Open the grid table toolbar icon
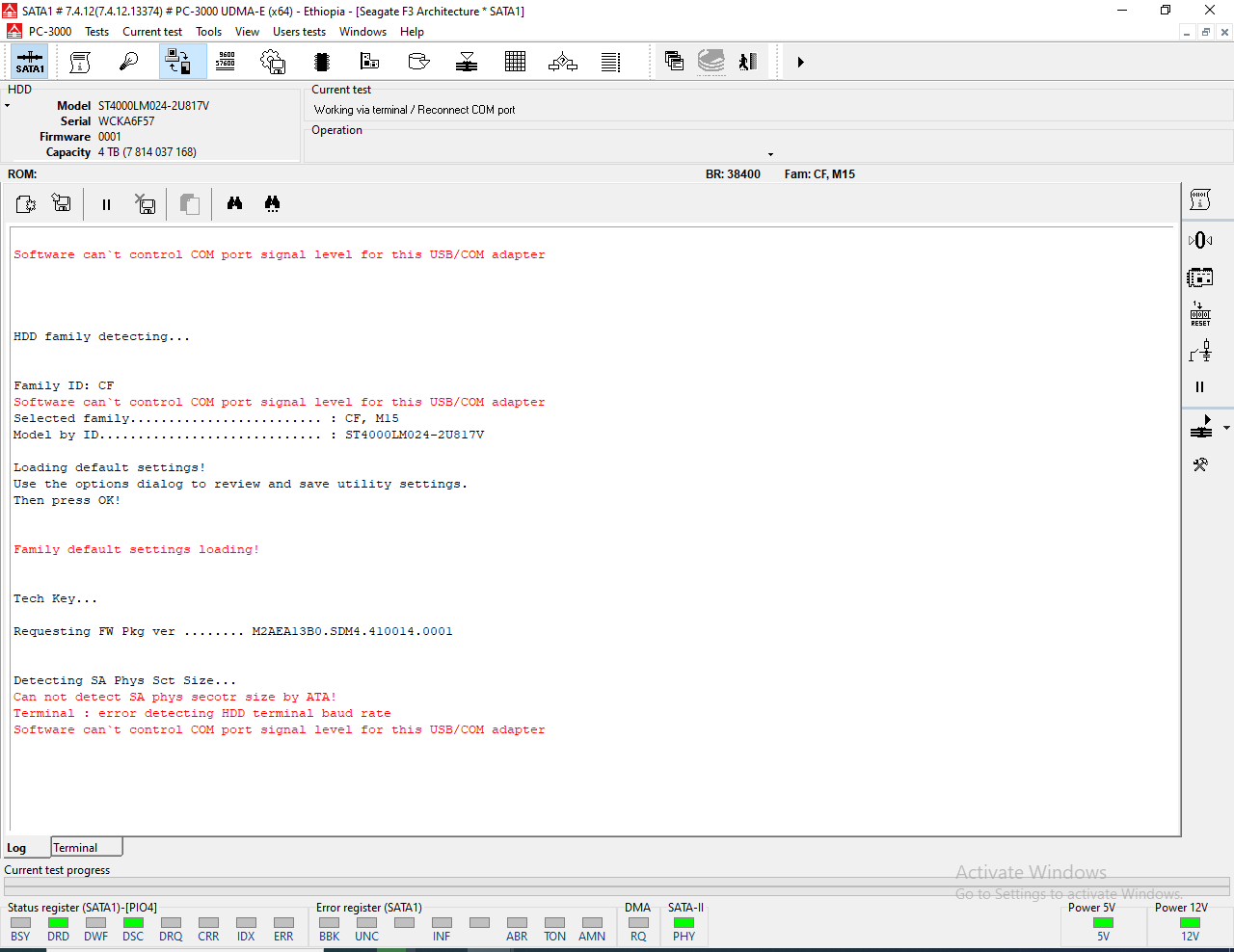1234x952 pixels. pyautogui.click(x=515, y=62)
